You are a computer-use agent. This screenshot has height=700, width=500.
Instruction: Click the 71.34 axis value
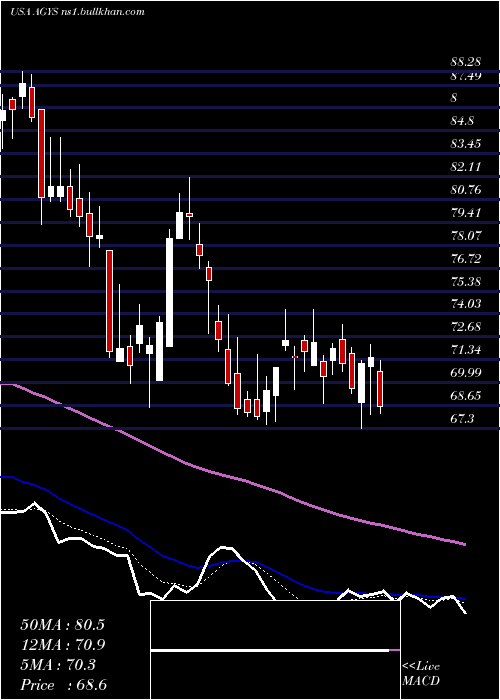tap(466, 350)
